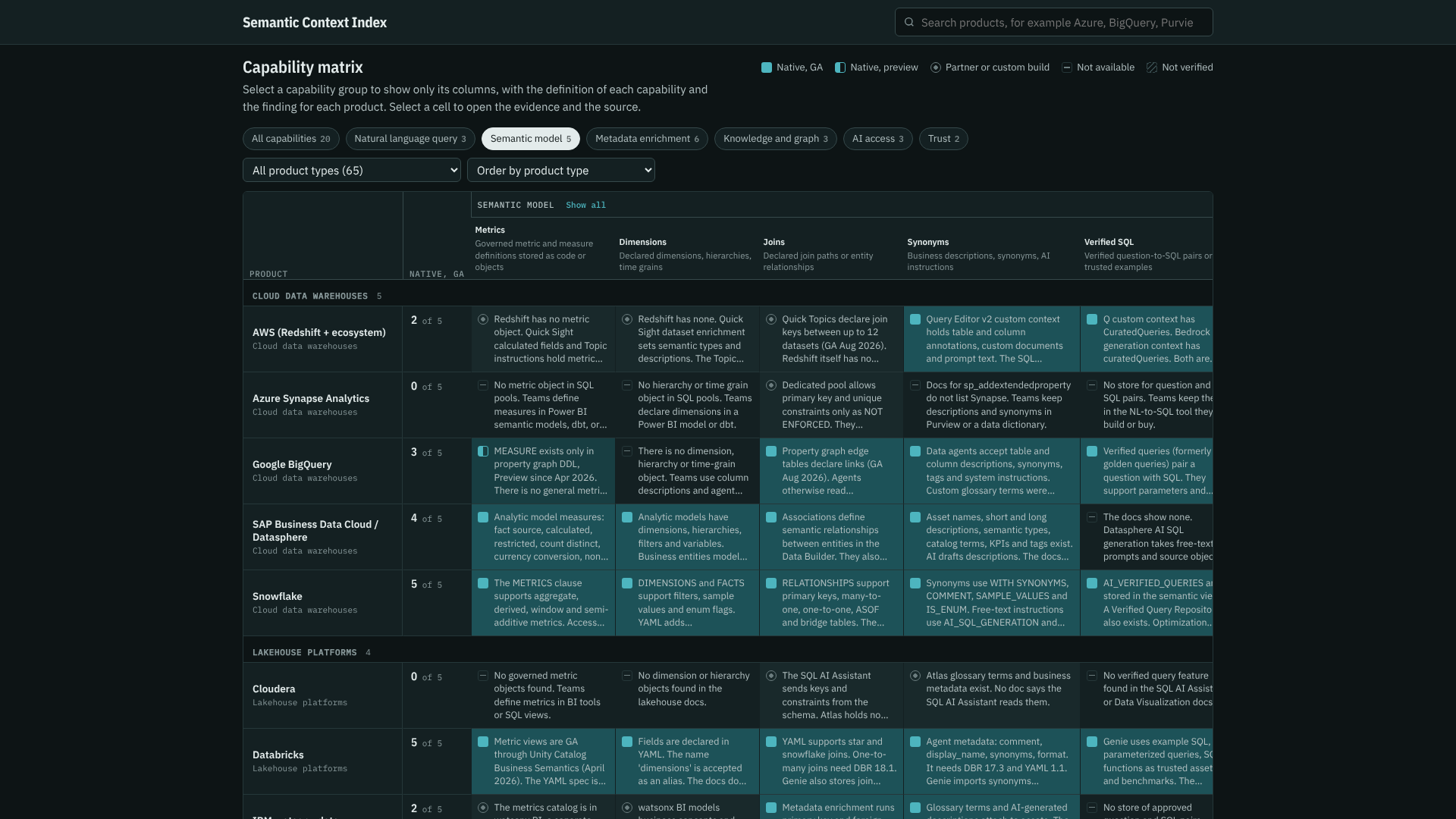Image resolution: width=1456 pixels, height=819 pixels.
Task: Click the Show all link
Action: [x=585, y=206]
